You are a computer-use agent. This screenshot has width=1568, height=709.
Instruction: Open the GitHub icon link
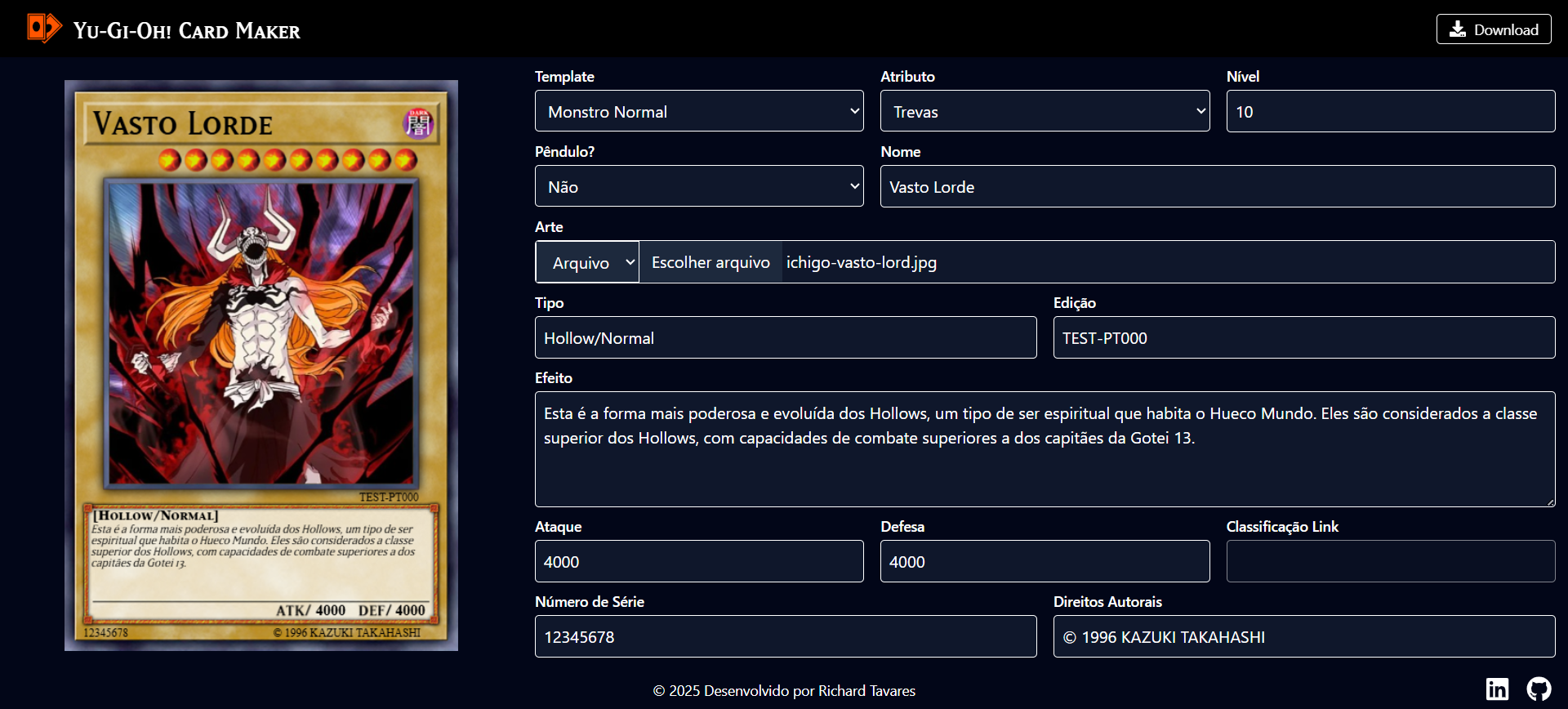(x=1539, y=689)
